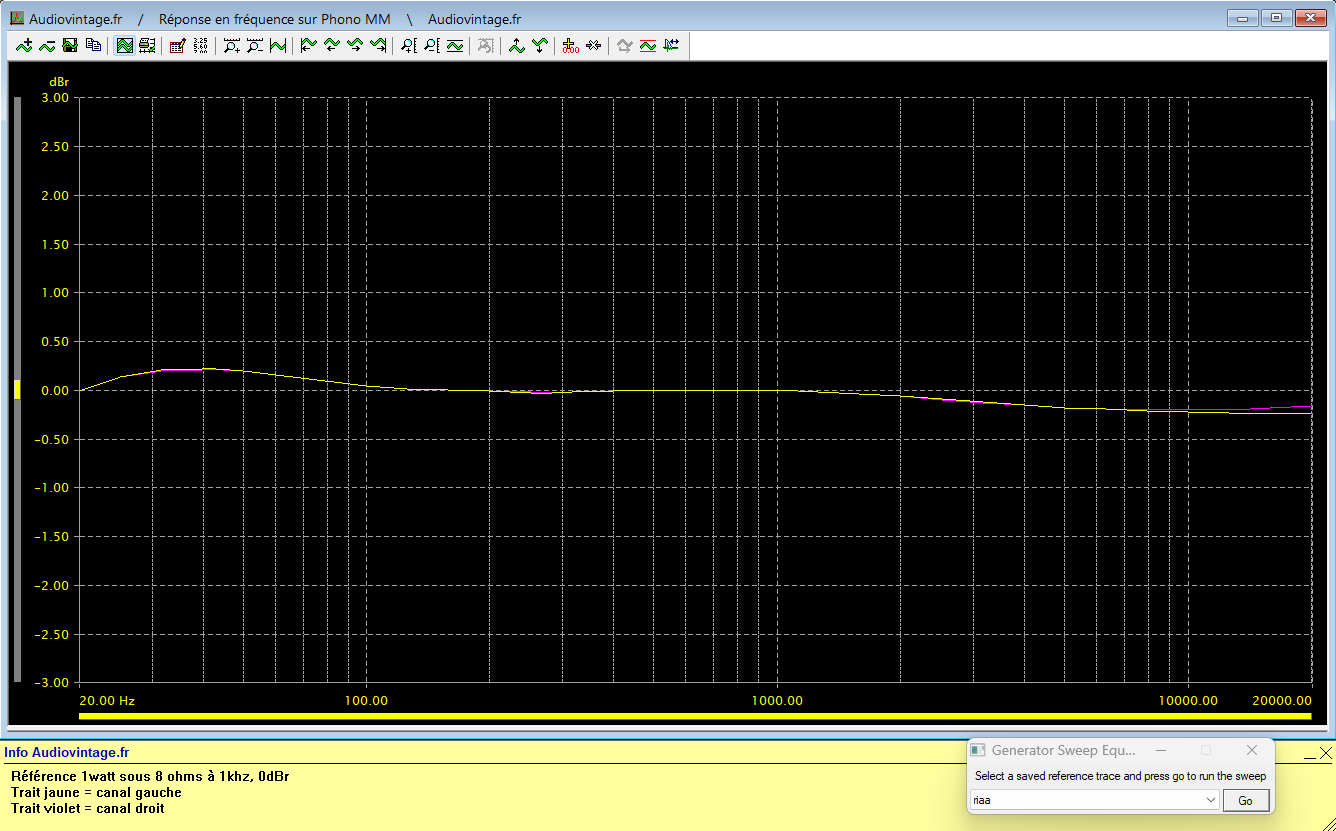The image size is (1336, 831).
Task: Click the graph with data table icon
Action: (147, 45)
